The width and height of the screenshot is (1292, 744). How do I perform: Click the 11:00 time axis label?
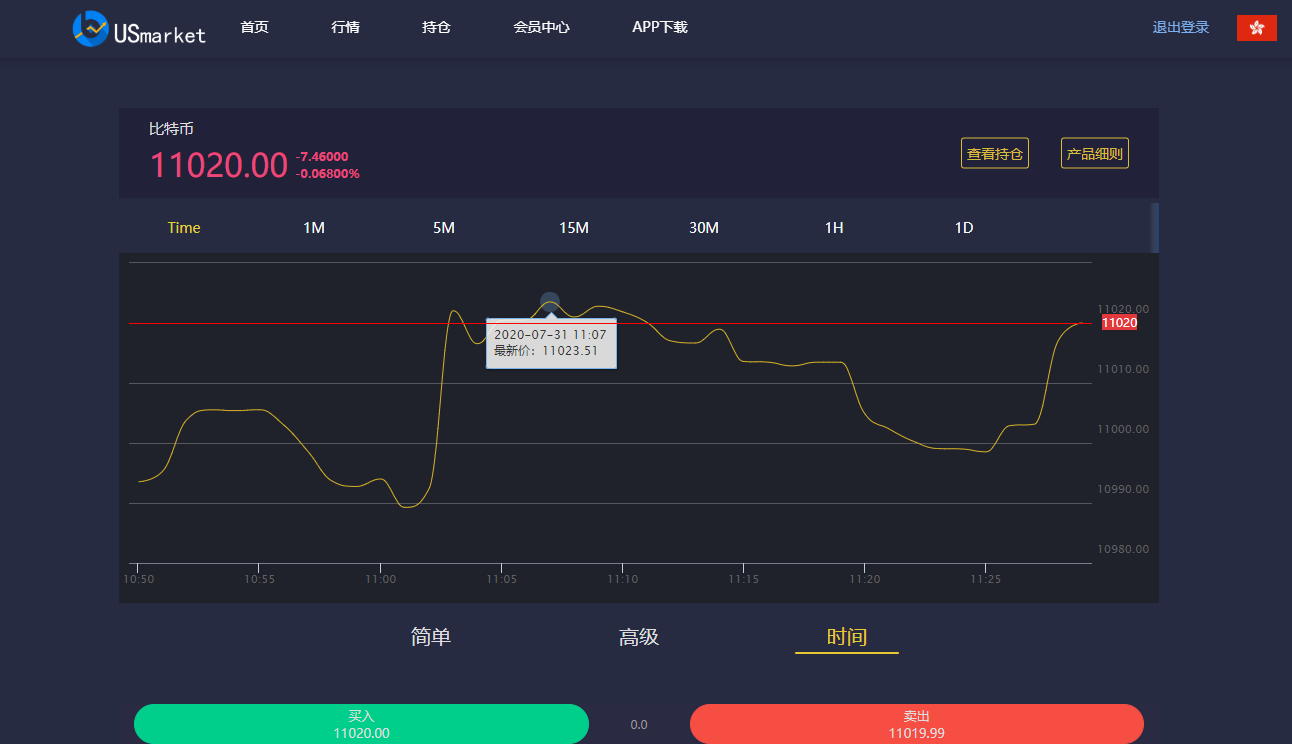coord(380,579)
